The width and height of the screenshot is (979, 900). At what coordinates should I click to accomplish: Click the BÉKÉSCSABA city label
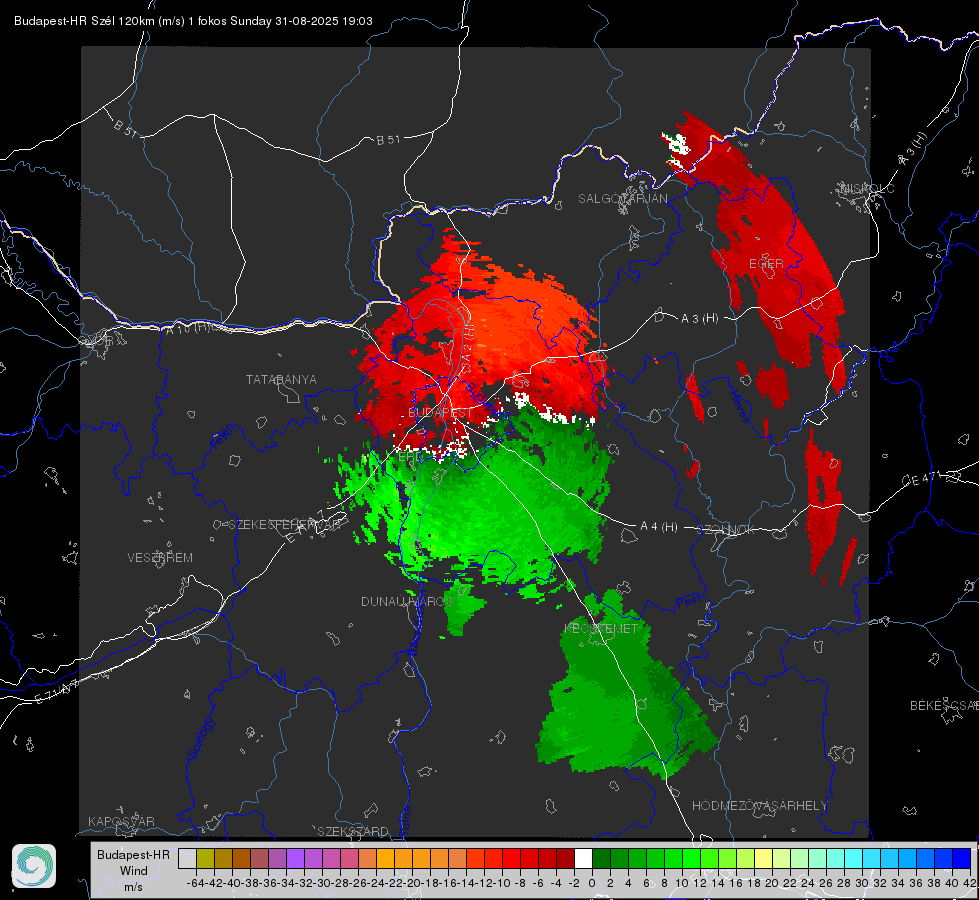click(x=944, y=706)
